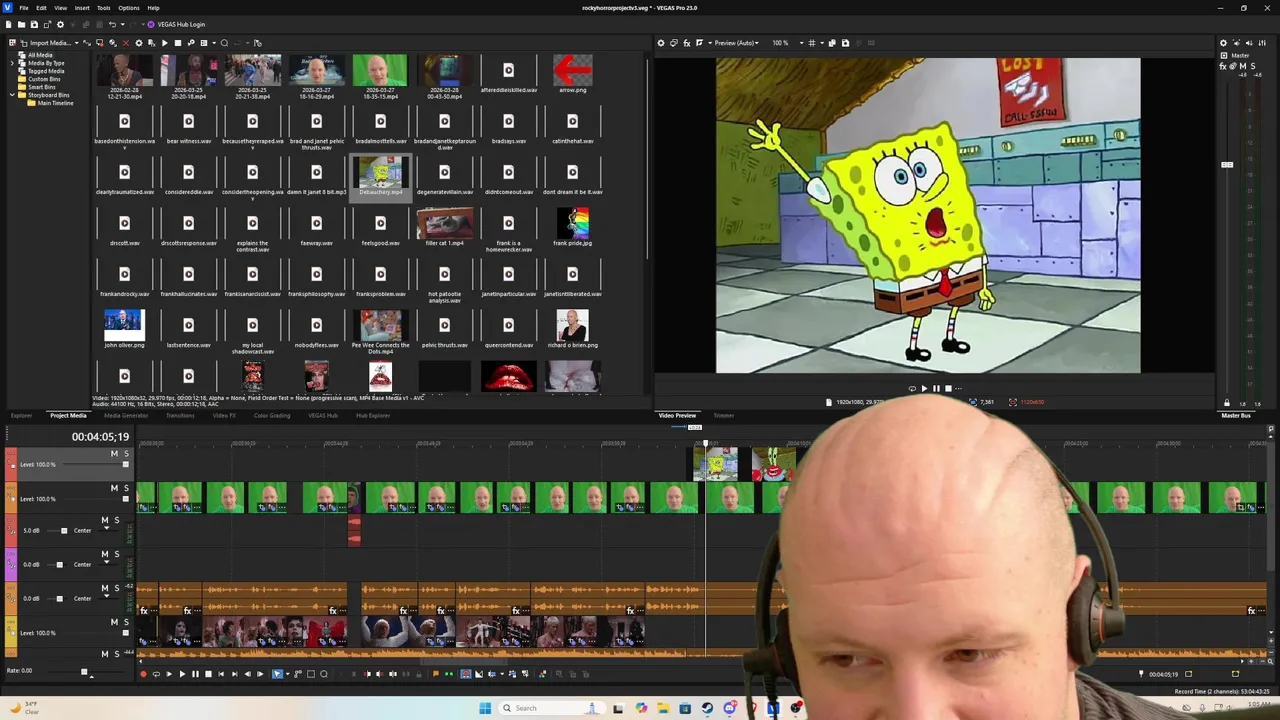The height and width of the screenshot is (720, 1280).
Task: Click the Rate playback slider
Action: tap(84, 672)
